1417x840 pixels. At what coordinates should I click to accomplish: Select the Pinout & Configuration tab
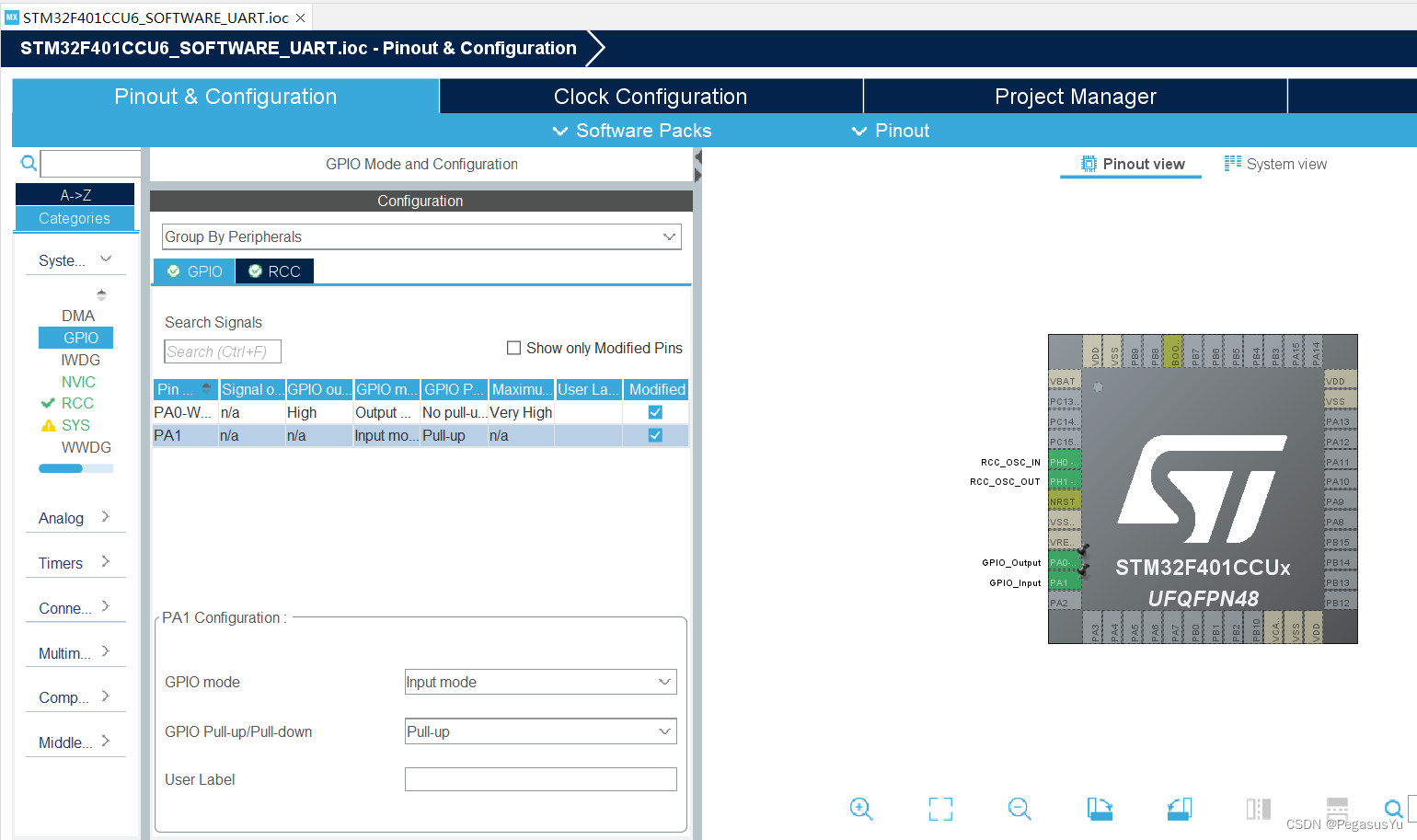pos(225,97)
